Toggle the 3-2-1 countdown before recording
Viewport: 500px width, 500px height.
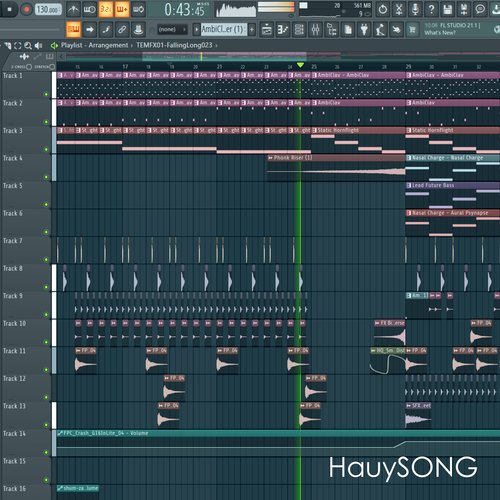point(106,9)
